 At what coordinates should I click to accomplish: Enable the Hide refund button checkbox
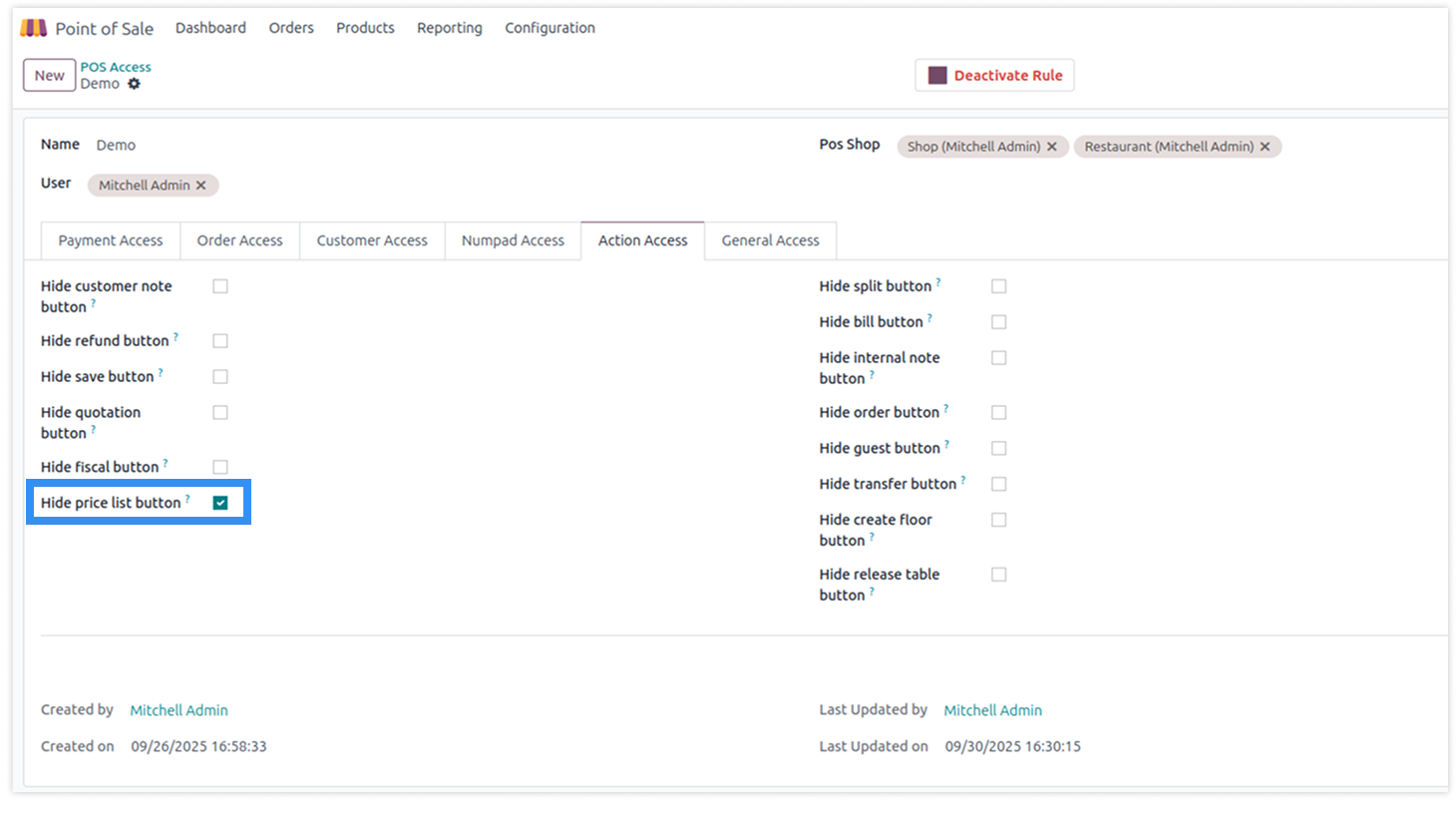220,341
